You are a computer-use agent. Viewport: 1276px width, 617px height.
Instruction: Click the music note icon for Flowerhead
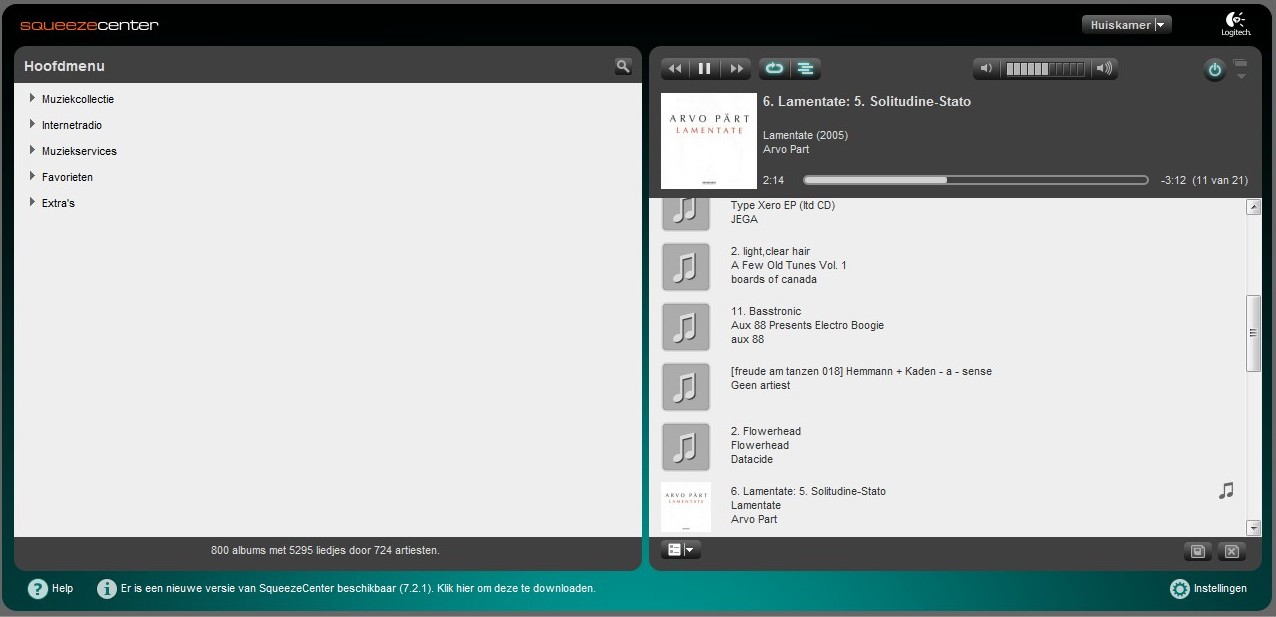point(686,447)
